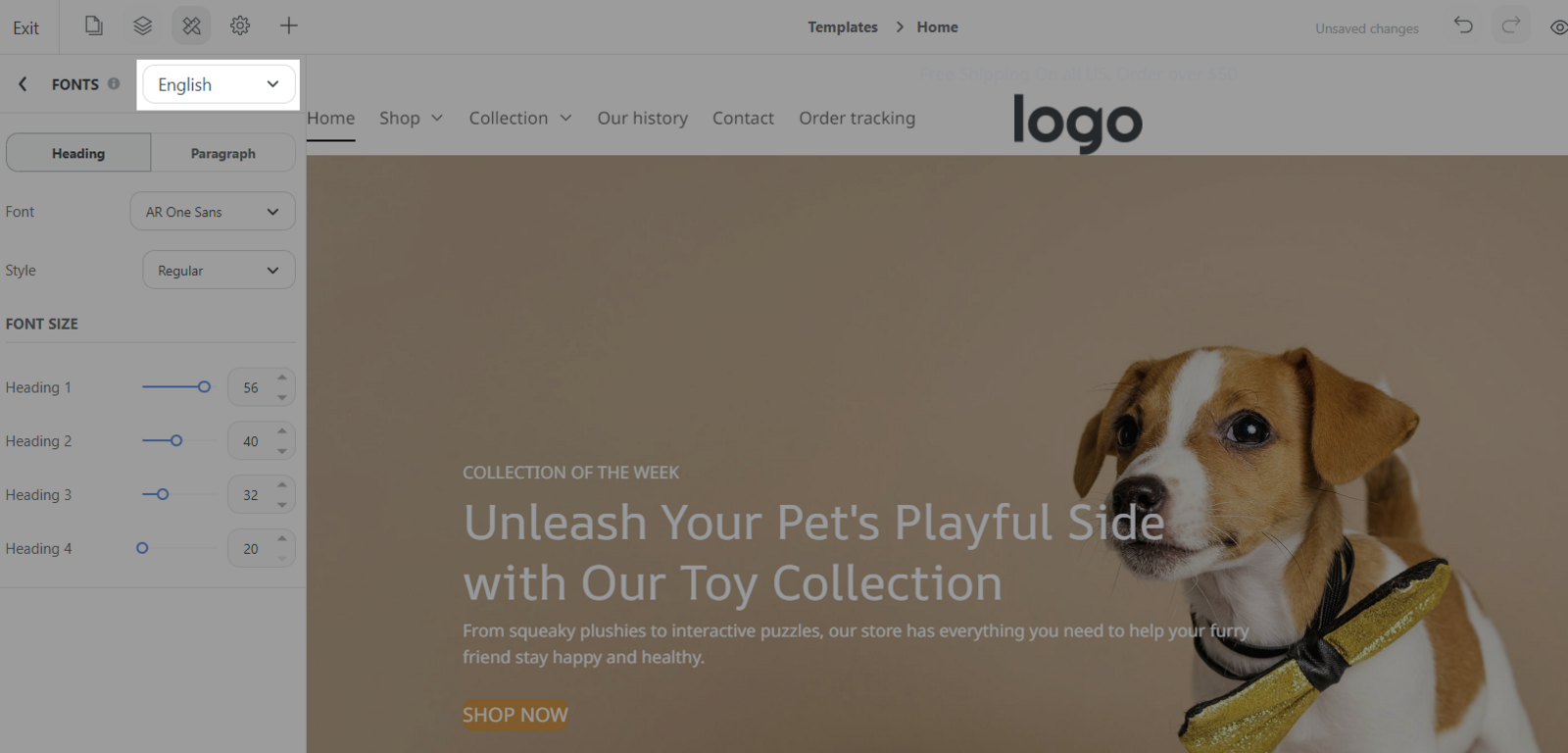Viewport: 1568px width, 753px height.
Task: Select the theme styles design icon
Action: click(191, 26)
